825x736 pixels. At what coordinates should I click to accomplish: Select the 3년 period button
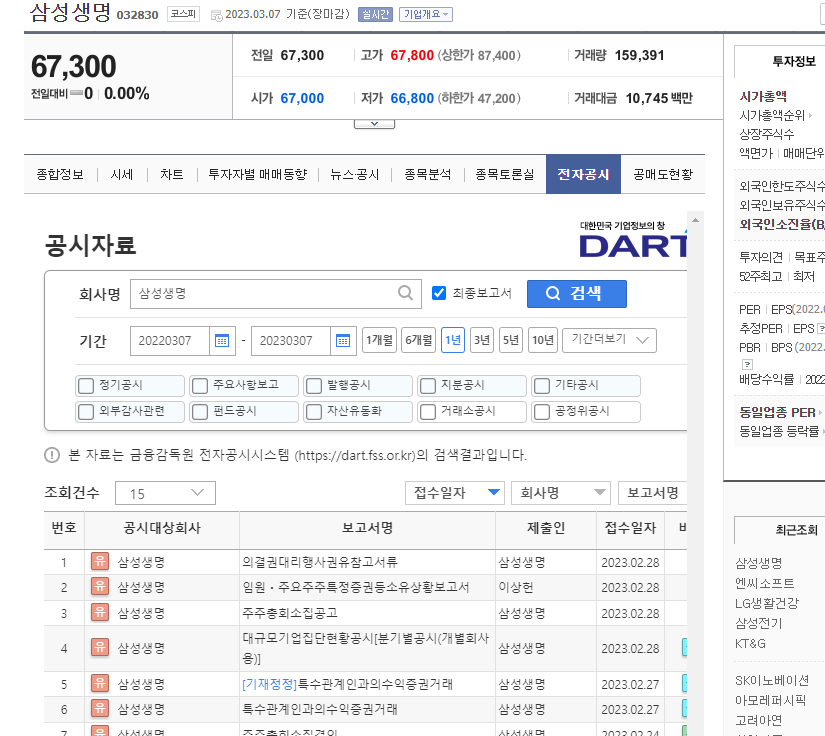[481, 340]
